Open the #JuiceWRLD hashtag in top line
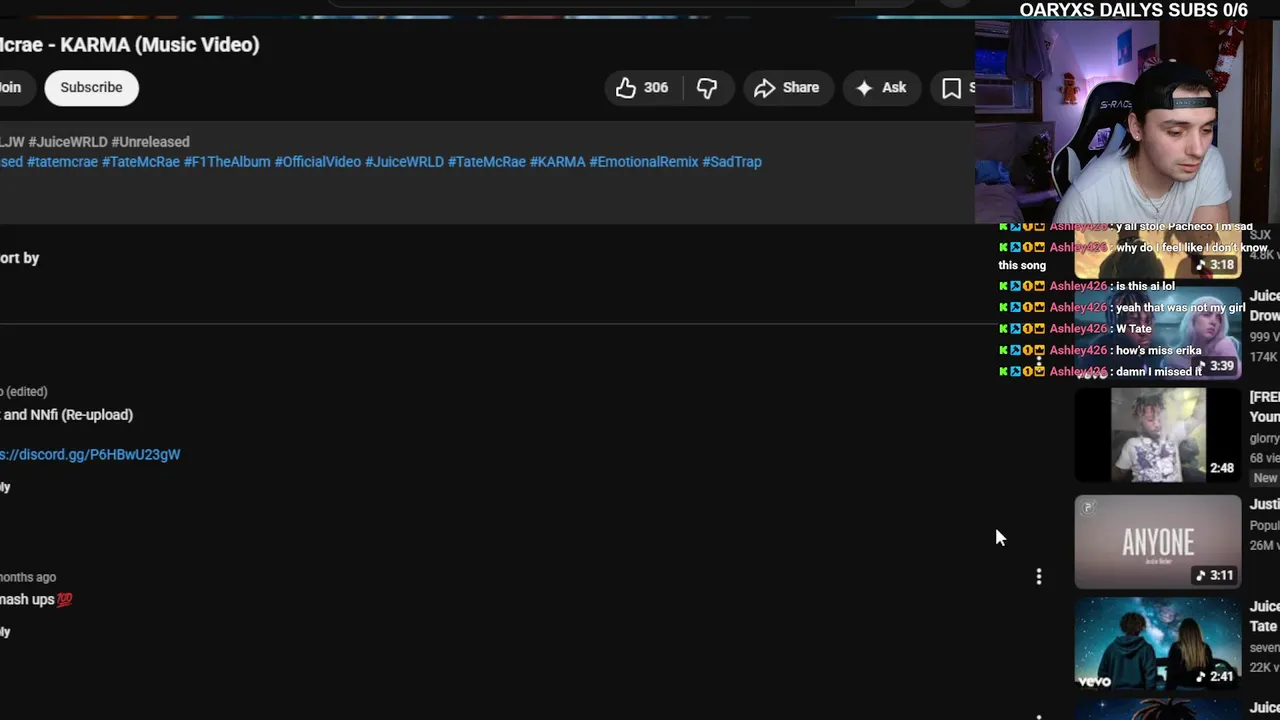Viewport: 1280px width, 720px height. click(68, 142)
